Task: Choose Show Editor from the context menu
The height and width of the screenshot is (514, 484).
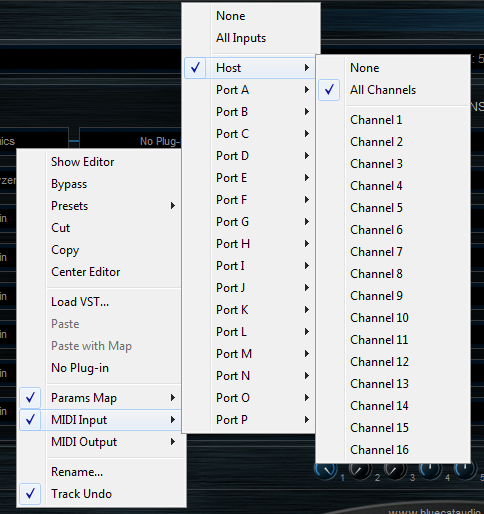Action: tap(82, 162)
